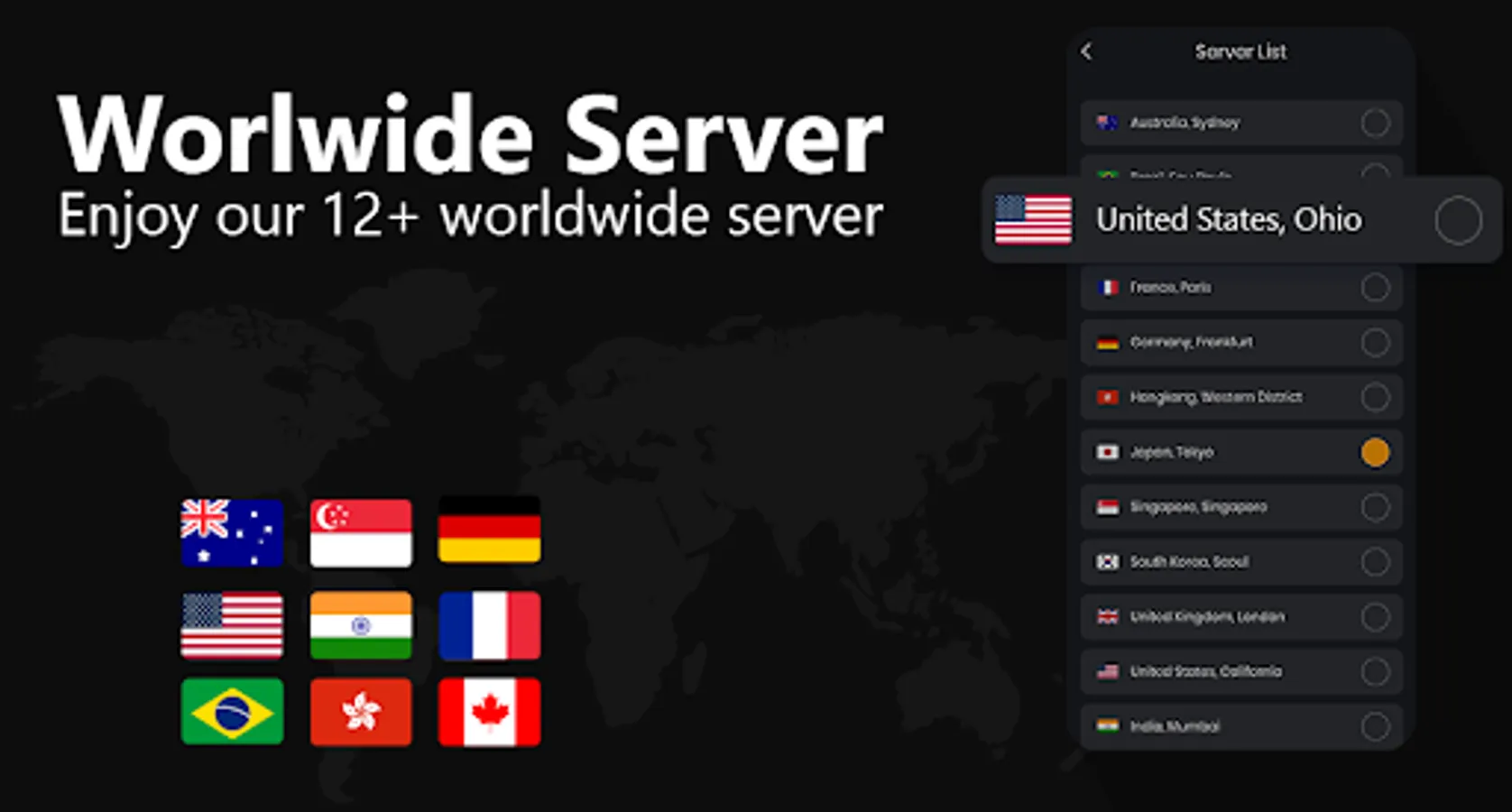The image size is (1512, 812).
Task: Select the Singapore, Singapore radio button
Action: [1375, 507]
